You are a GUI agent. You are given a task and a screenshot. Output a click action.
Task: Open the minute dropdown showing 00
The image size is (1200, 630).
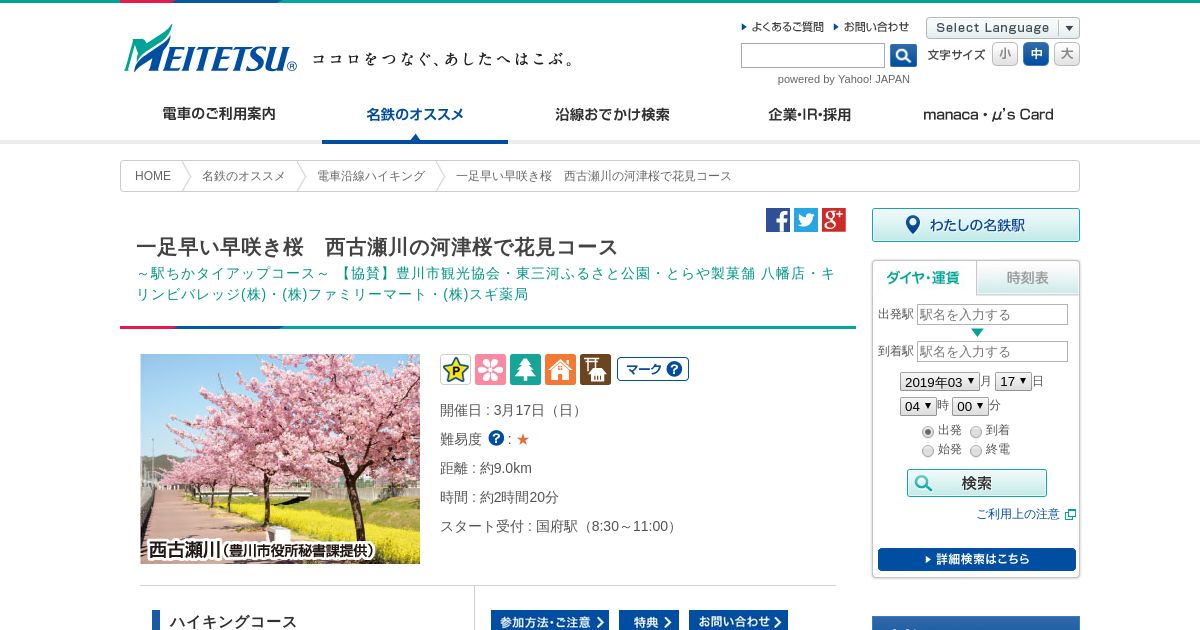(970, 406)
